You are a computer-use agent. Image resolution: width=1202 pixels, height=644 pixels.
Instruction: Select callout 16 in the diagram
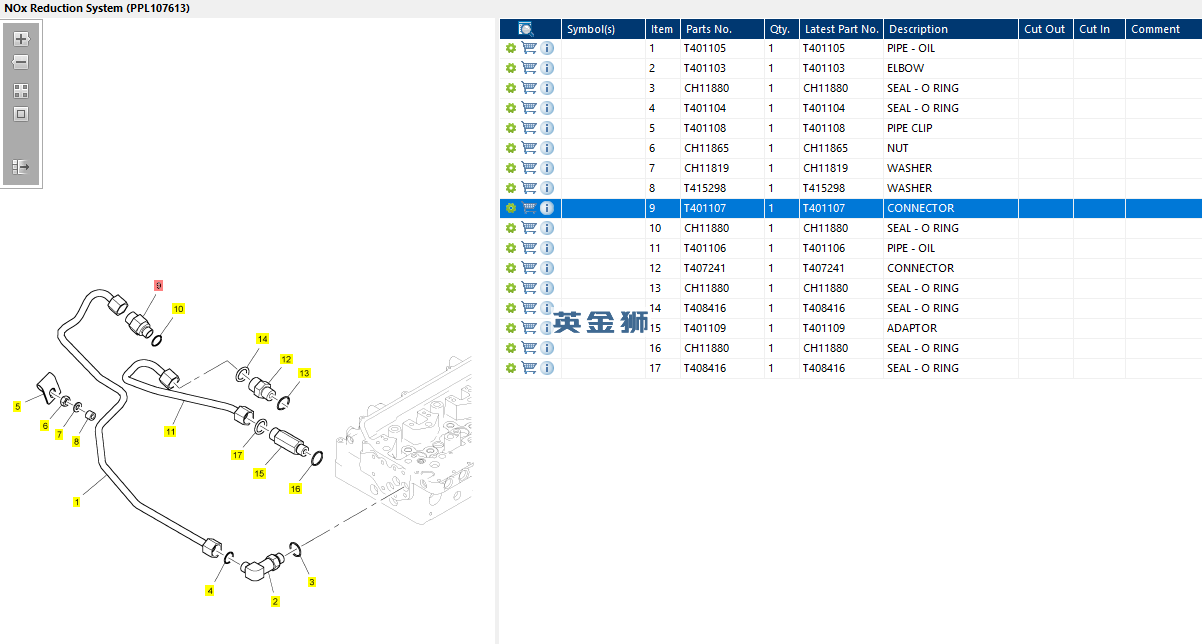[x=295, y=489]
